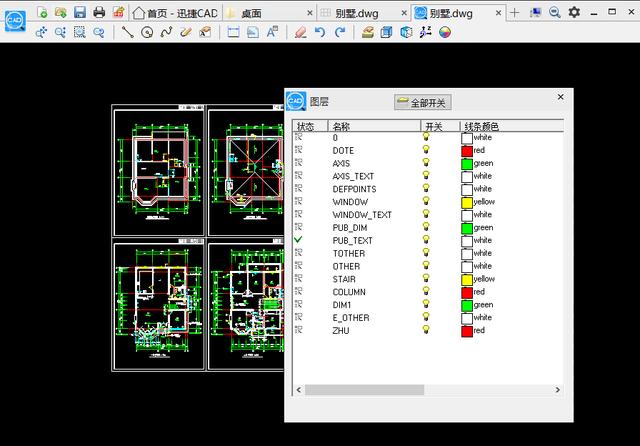
Task: Click the measure sort Z icon
Action: [425, 32]
